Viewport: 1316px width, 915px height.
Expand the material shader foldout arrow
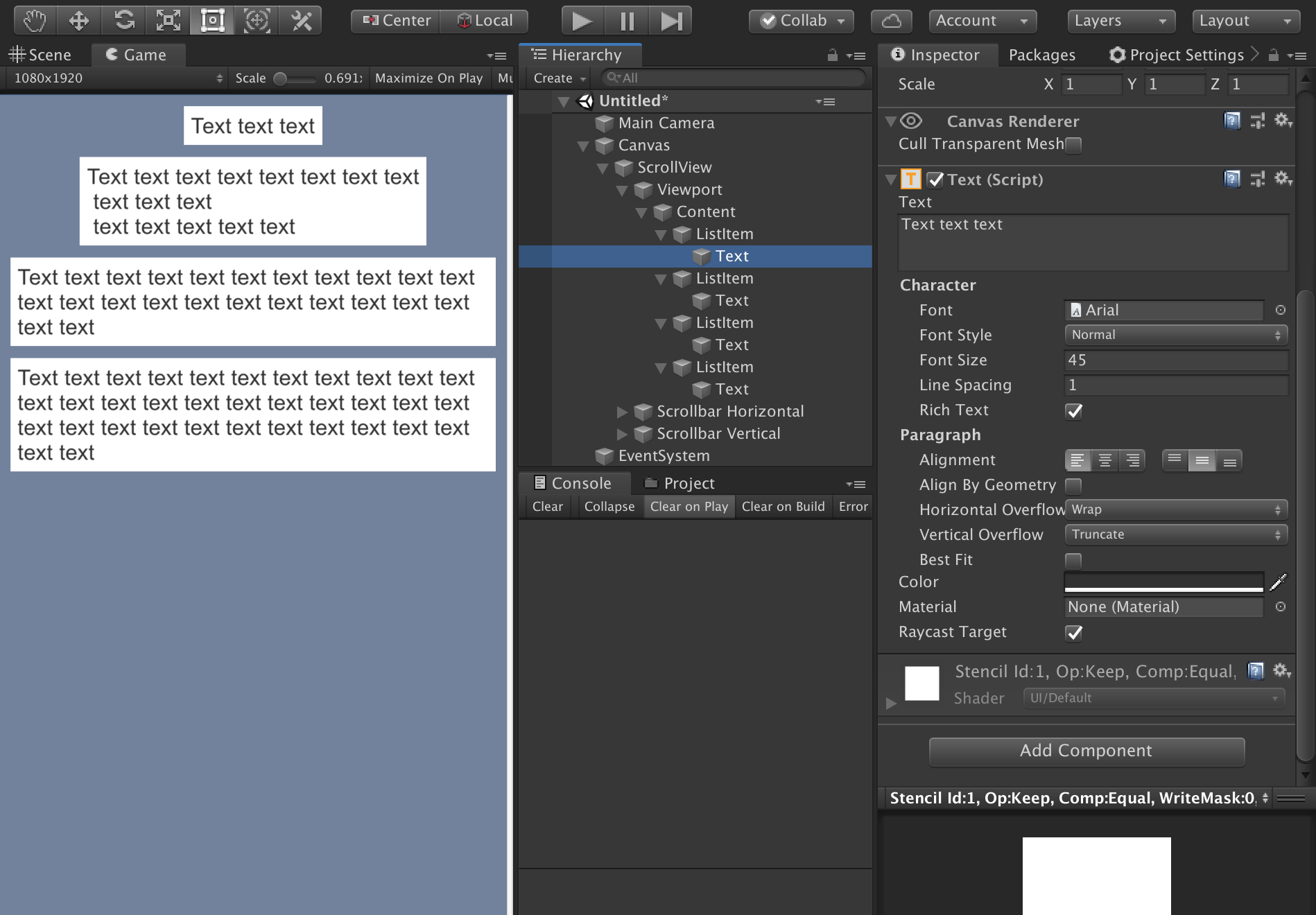[x=891, y=704]
